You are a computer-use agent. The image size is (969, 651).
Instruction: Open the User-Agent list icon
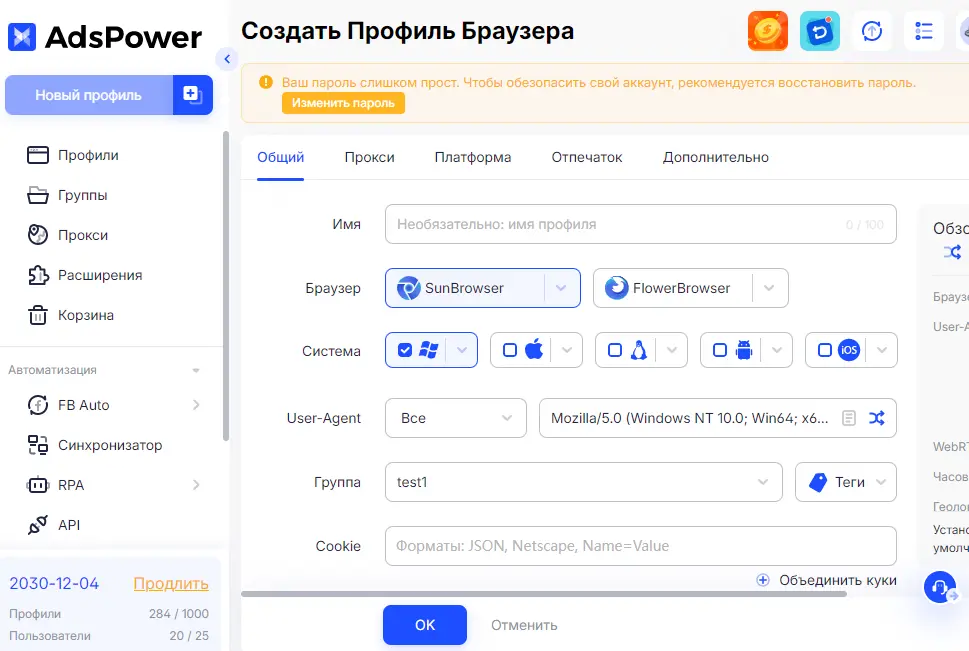[849, 419]
